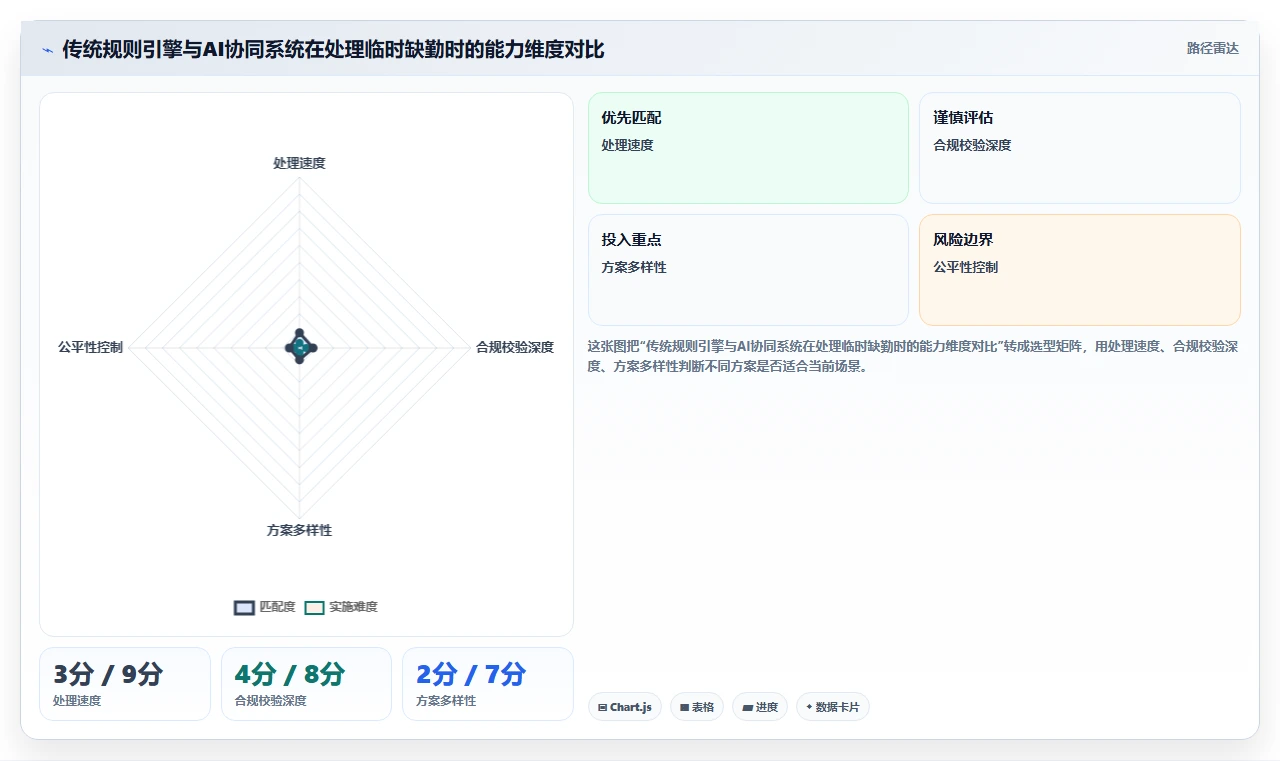Image resolution: width=1280 pixels, height=761 pixels.
Task: Select the 风险边界 card
Action: coord(1080,270)
